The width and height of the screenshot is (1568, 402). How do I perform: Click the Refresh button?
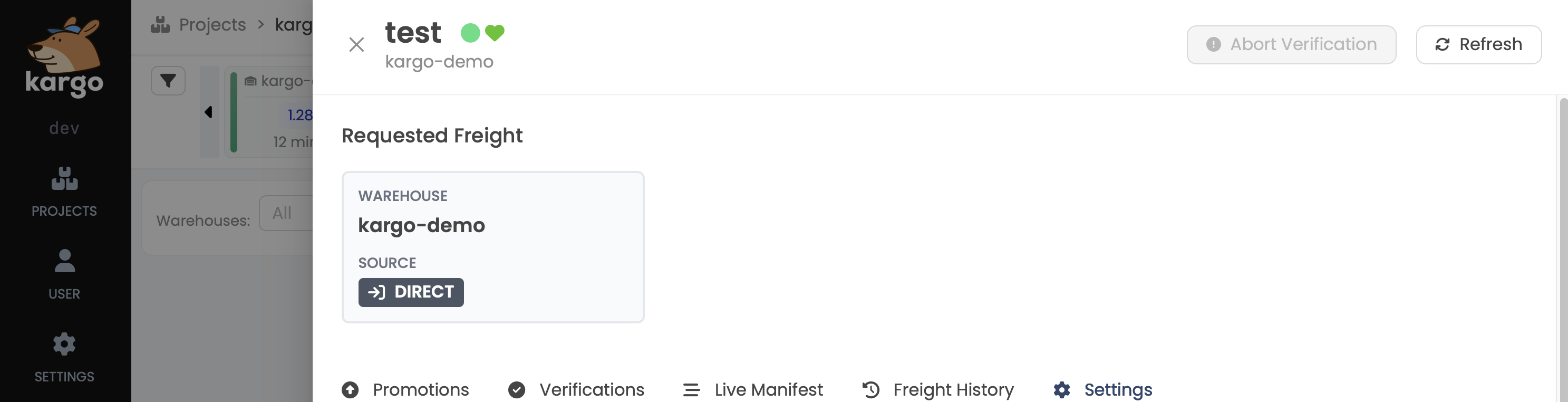click(1478, 44)
